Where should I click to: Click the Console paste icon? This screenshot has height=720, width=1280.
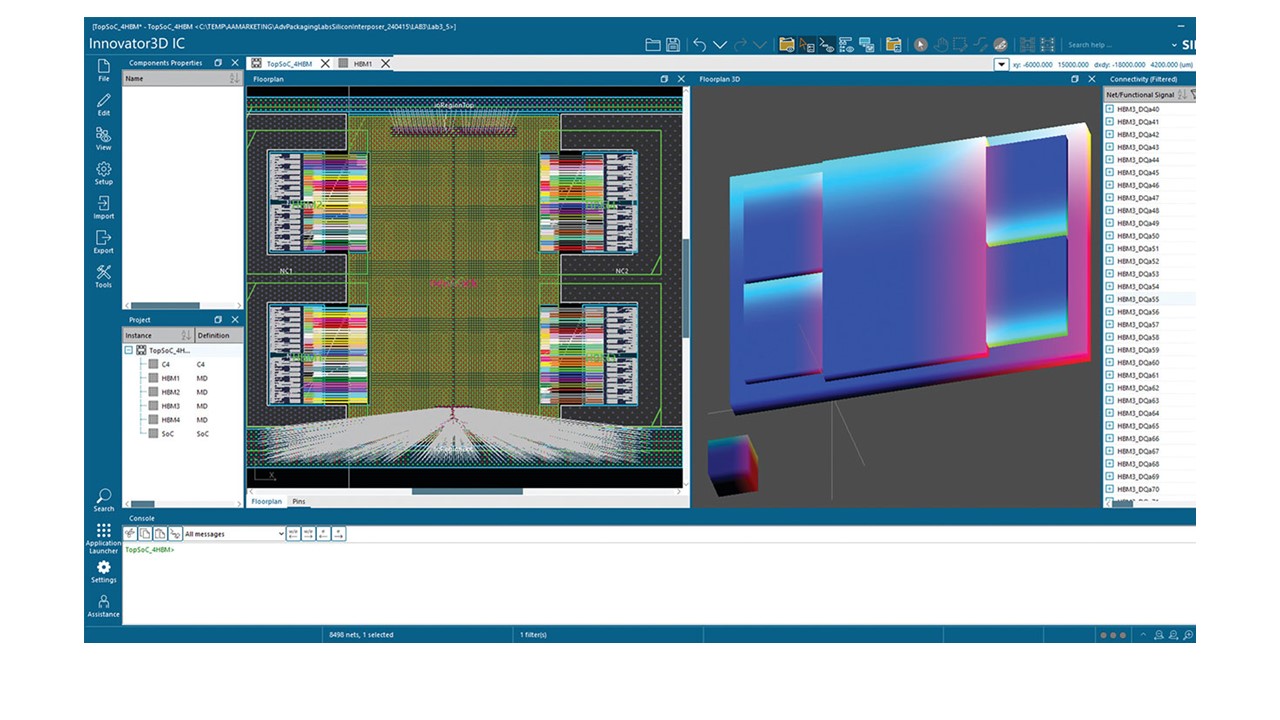(x=161, y=534)
